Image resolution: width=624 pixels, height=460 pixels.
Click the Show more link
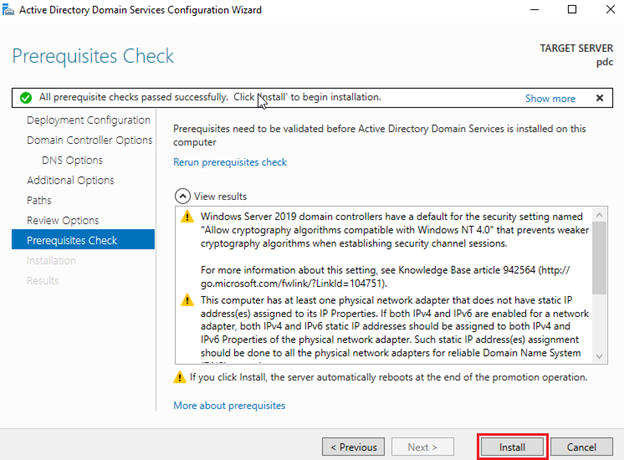point(550,98)
